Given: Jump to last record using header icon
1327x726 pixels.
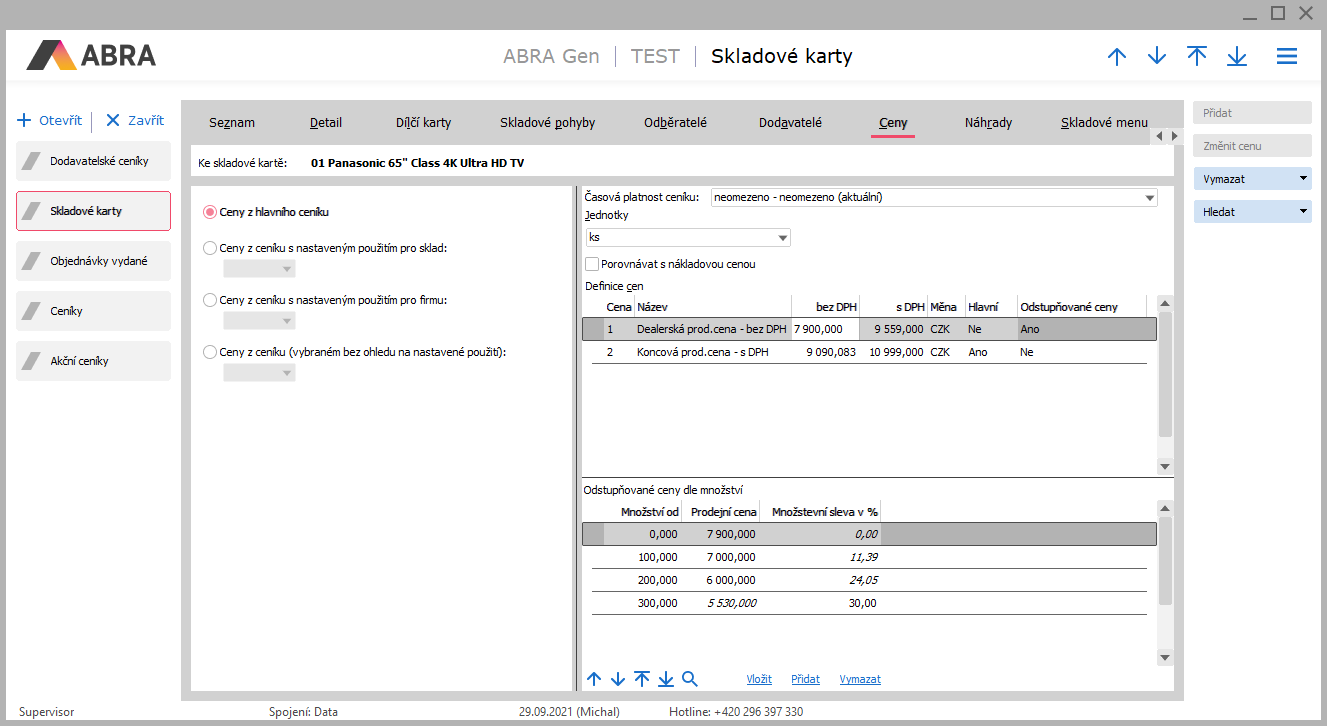Looking at the screenshot, I should coord(1237,57).
